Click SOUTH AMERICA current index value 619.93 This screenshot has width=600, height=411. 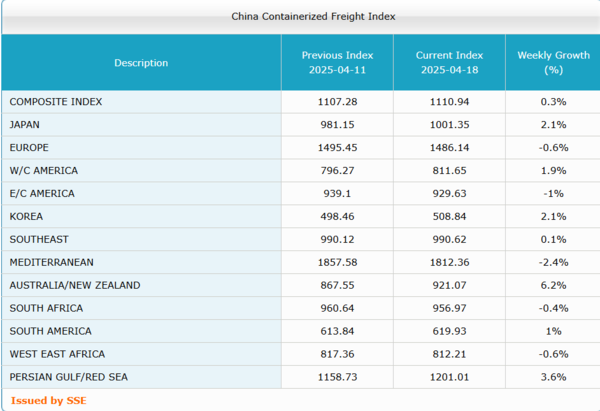(x=449, y=331)
